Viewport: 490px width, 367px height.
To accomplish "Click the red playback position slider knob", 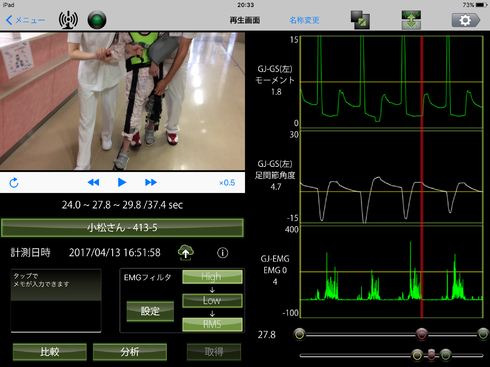I will tap(422, 334).
